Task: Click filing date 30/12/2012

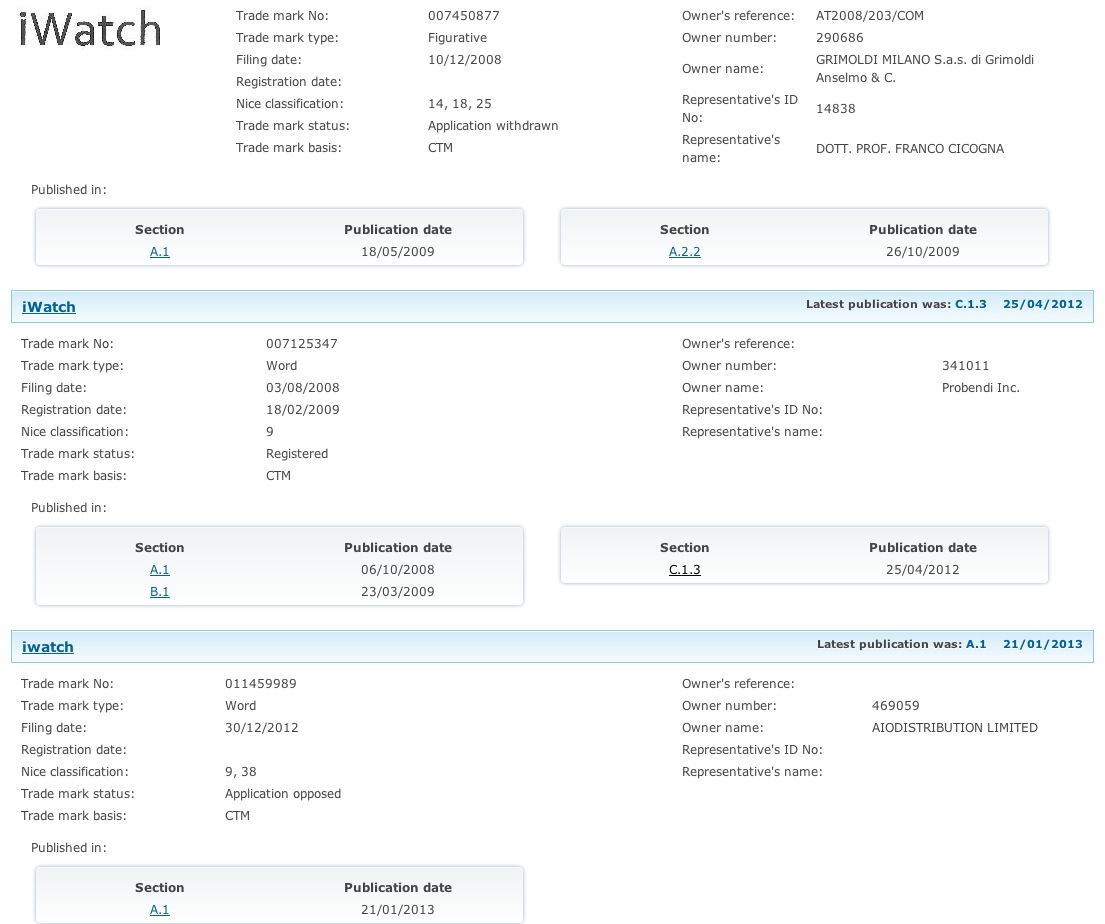Action: pos(261,727)
